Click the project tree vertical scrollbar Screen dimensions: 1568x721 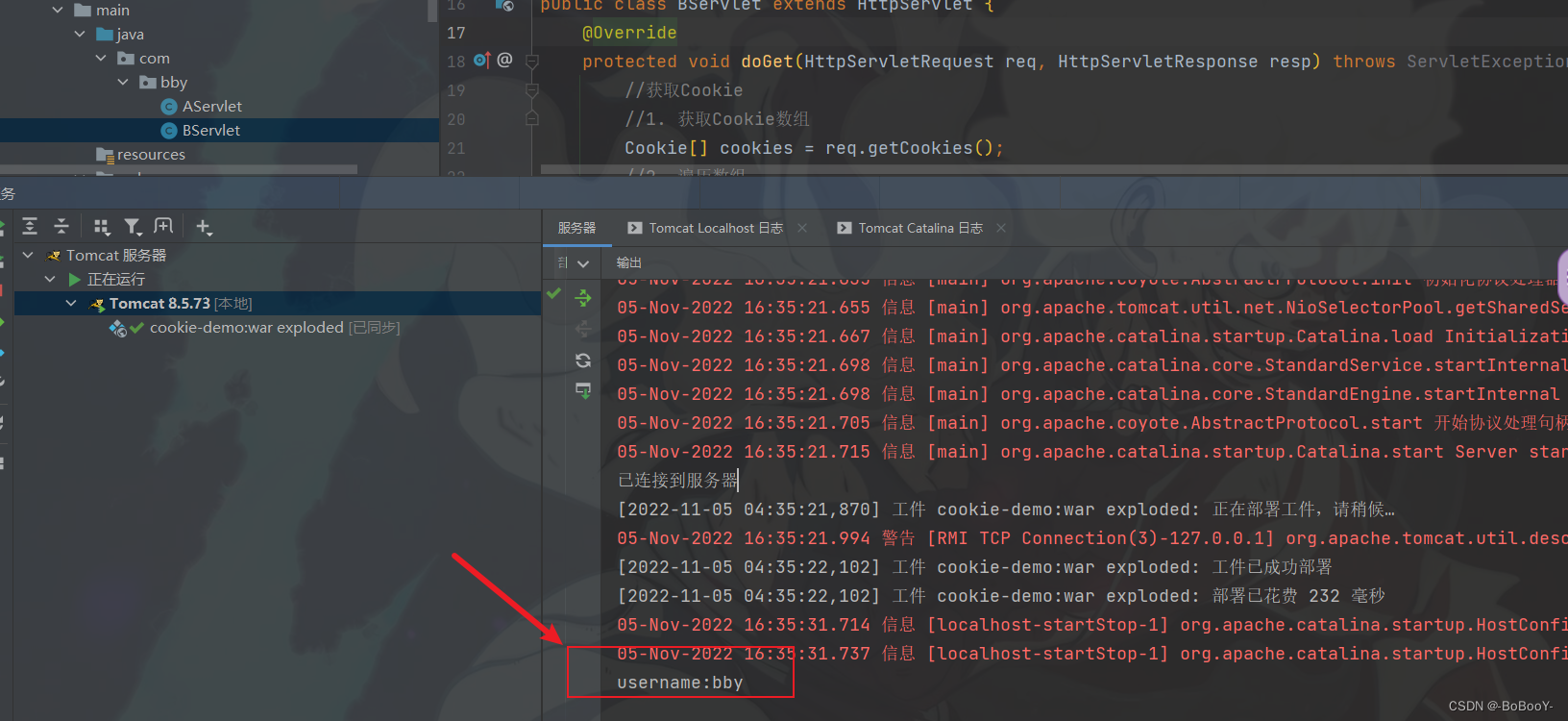[432, 11]
